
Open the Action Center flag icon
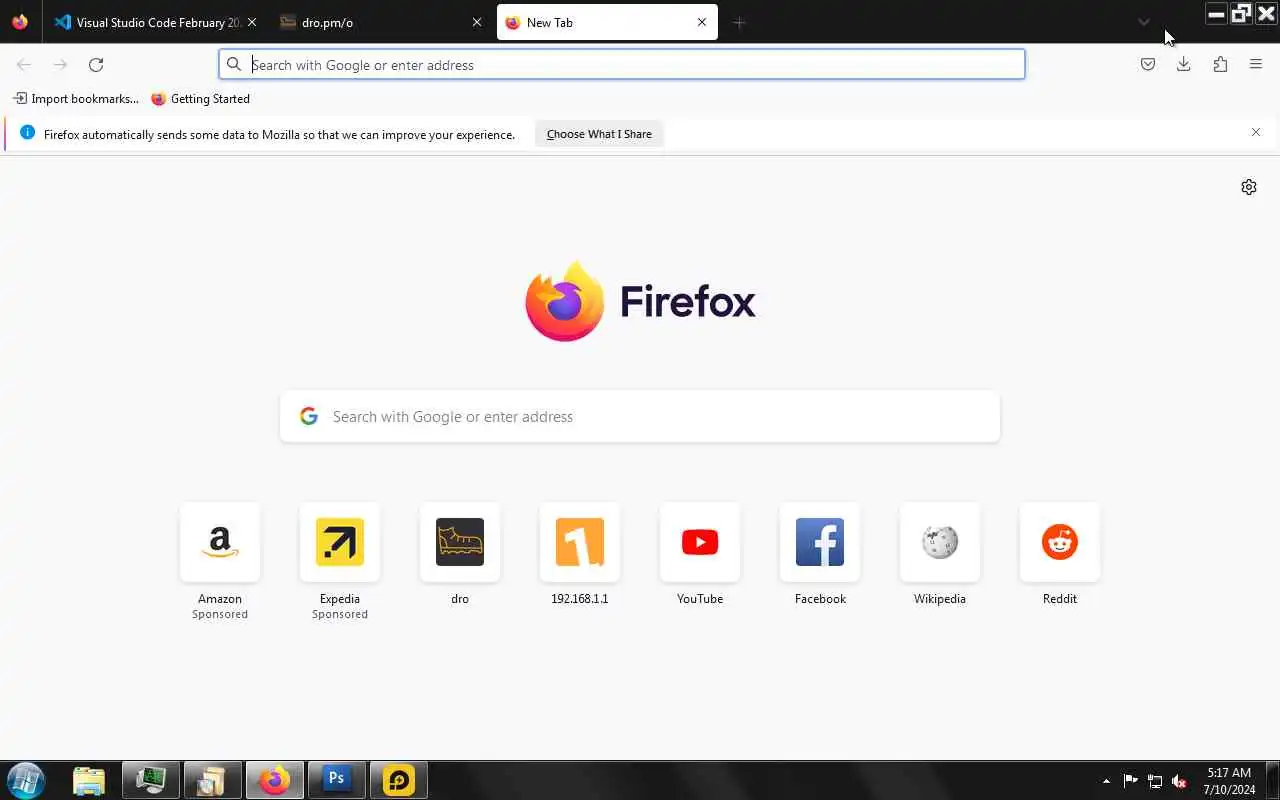(1131, 781)
